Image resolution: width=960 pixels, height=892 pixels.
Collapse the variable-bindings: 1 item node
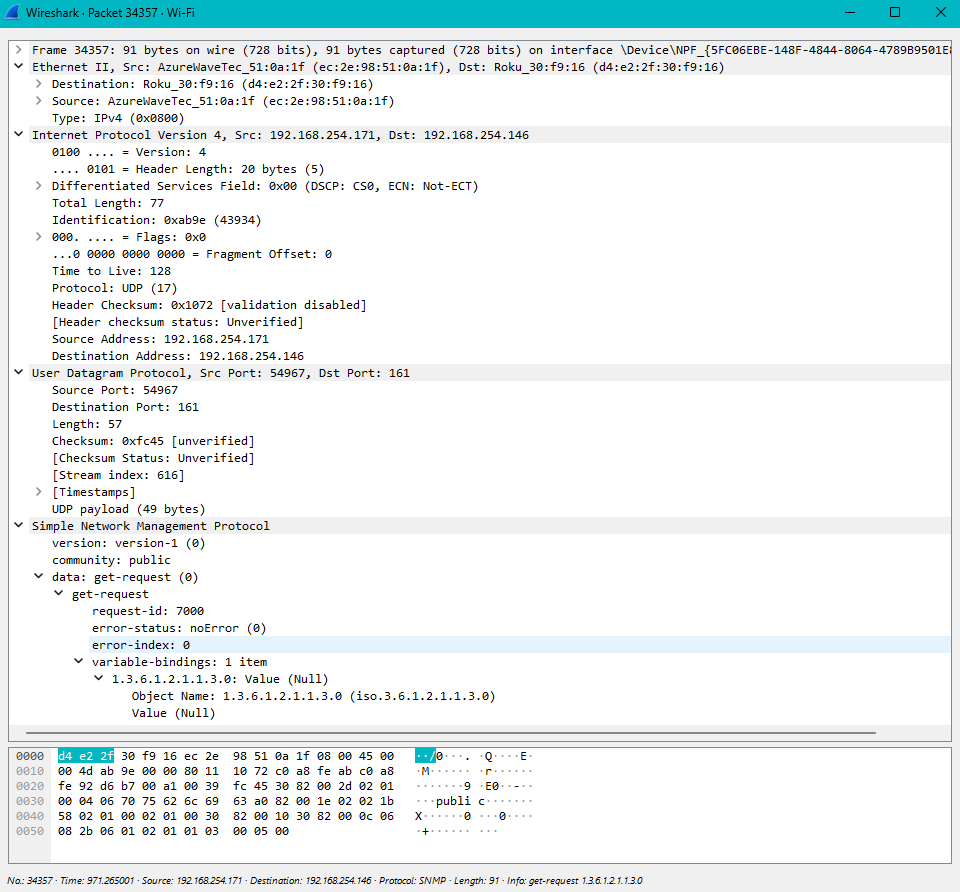[78, 661]
